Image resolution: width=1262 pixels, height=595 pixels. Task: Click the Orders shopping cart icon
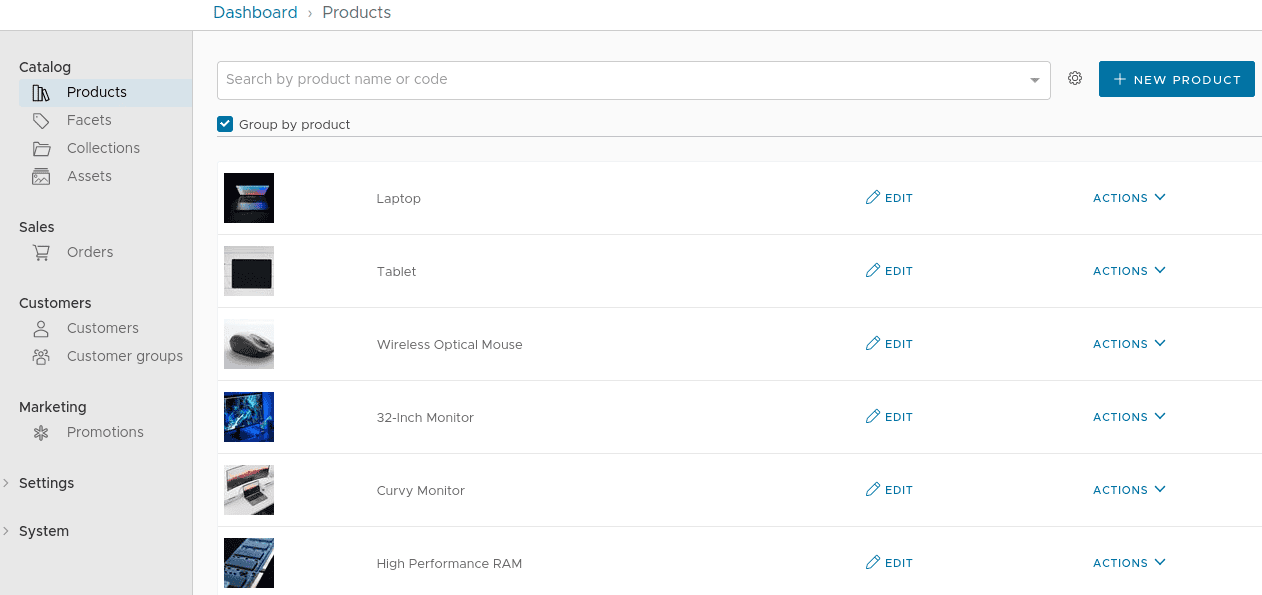(x=41, y=253)
